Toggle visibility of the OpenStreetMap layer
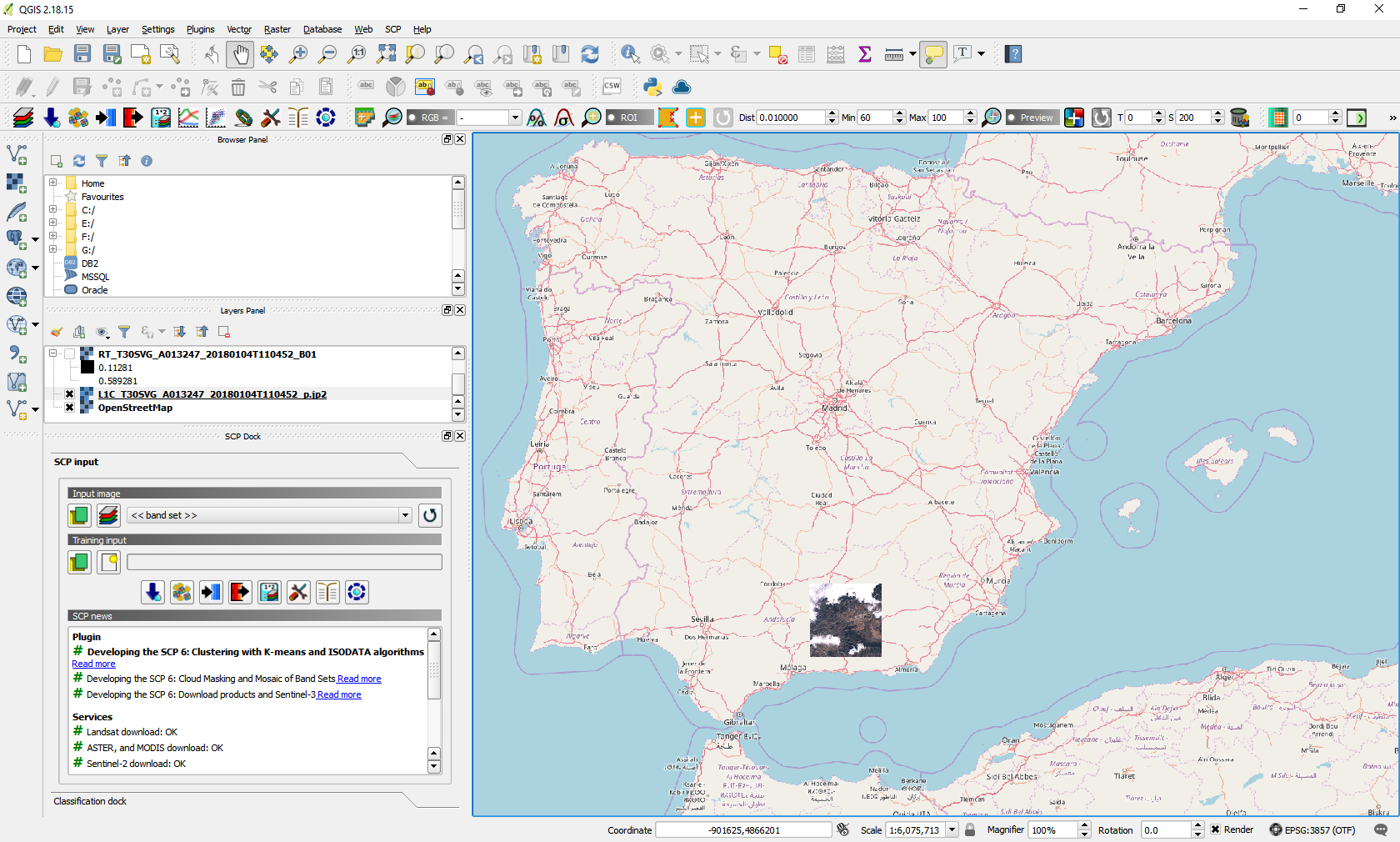The image size is (1400, 842). [70, 408]
